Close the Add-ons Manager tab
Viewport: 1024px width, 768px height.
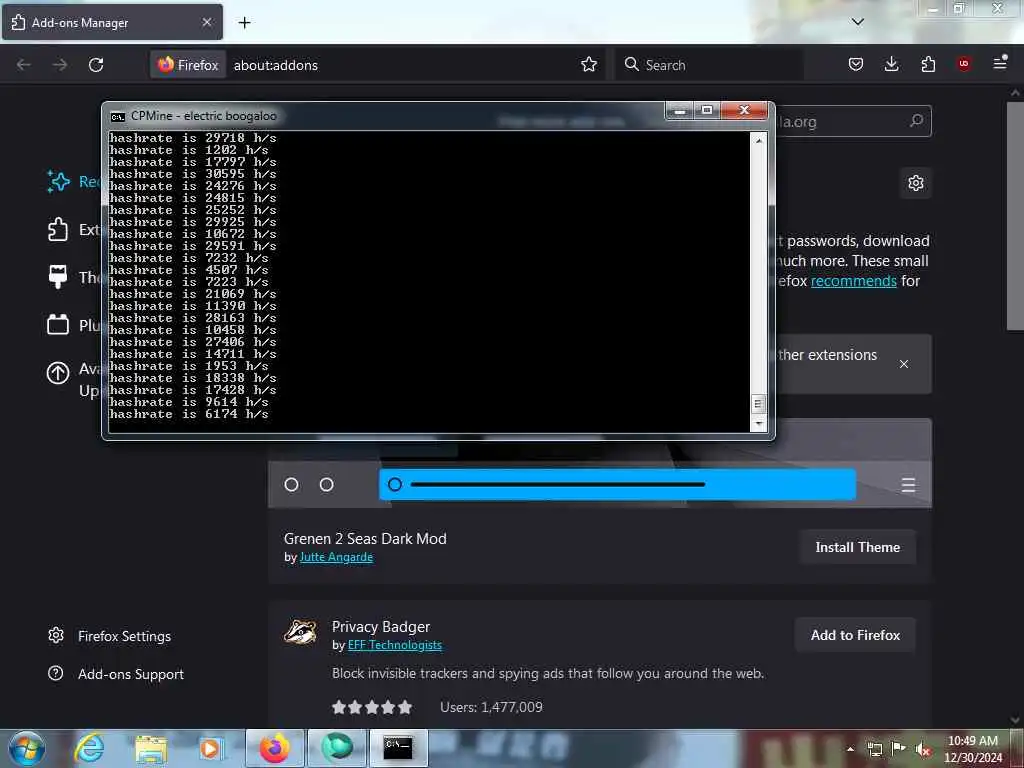pos(206,22)
